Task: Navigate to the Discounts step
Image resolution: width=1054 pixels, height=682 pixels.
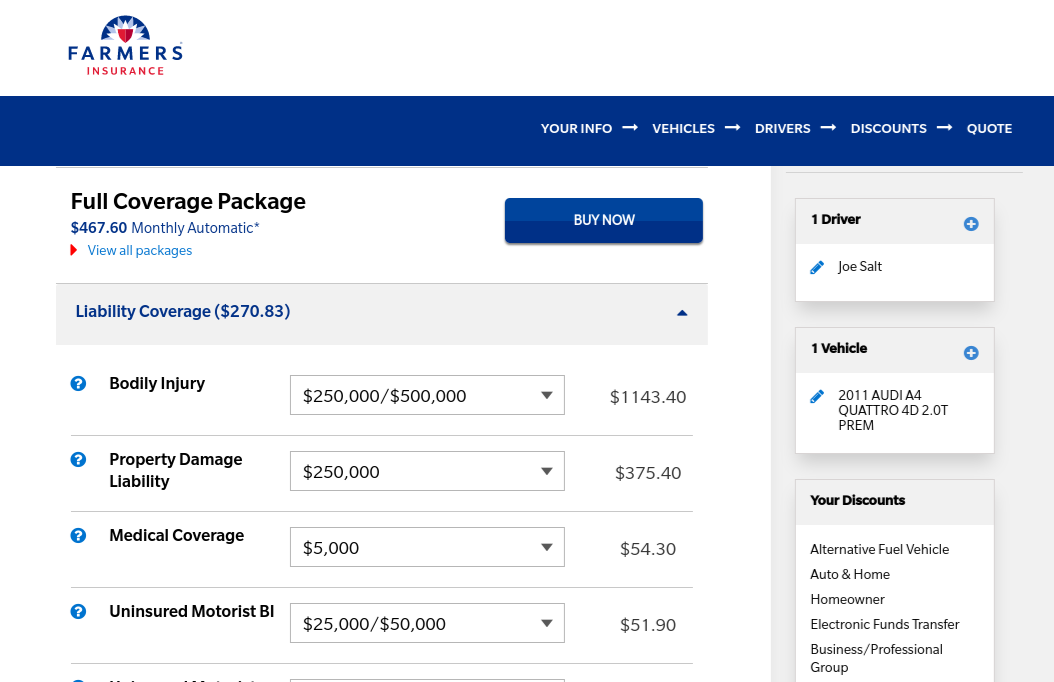Action: click(x=888, y=128)
